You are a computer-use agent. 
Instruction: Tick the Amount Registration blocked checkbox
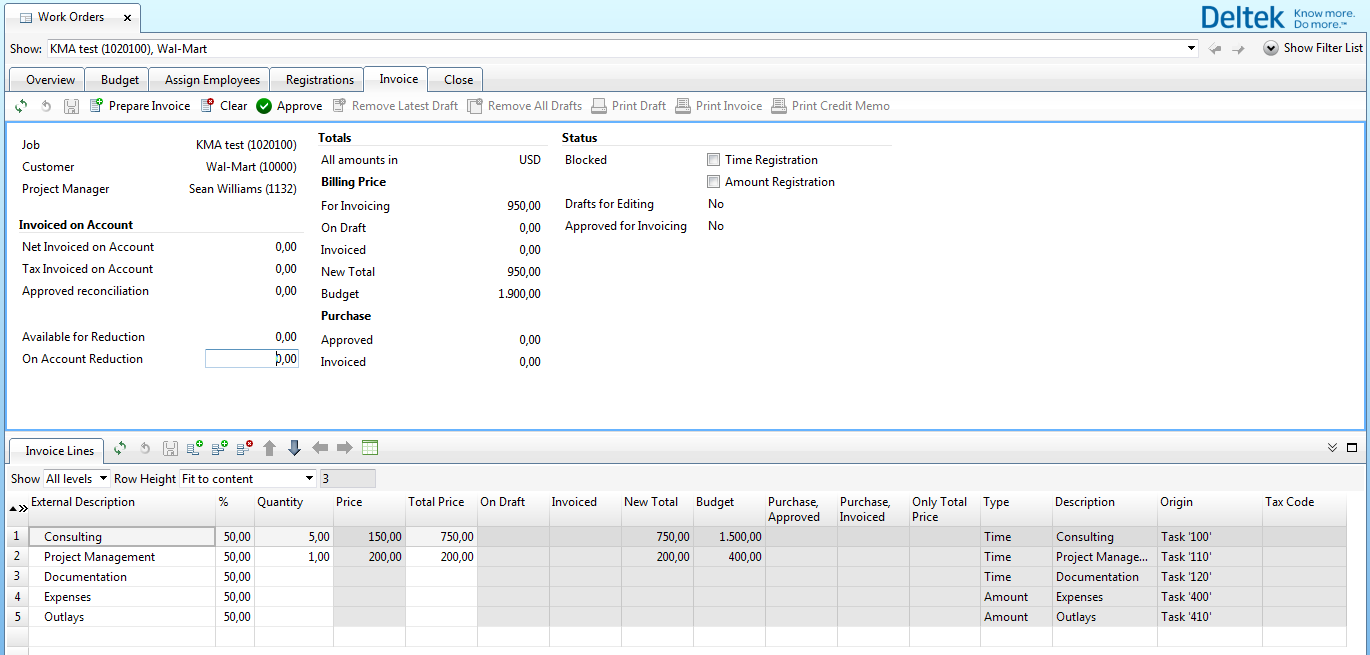(x=713, y=182)
